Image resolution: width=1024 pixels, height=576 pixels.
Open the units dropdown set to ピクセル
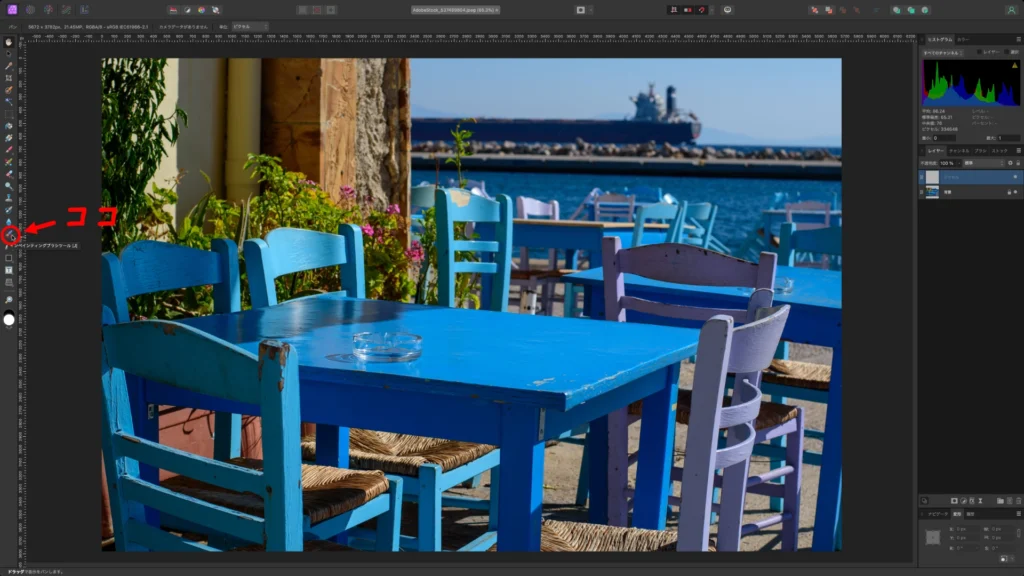(250, 26)
